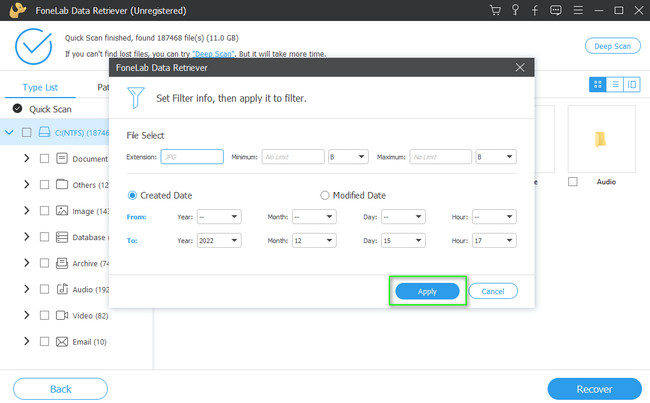Collapse the C:(NTFS) drive tree
The image size is (650, 403).
[x=9, y=133]
